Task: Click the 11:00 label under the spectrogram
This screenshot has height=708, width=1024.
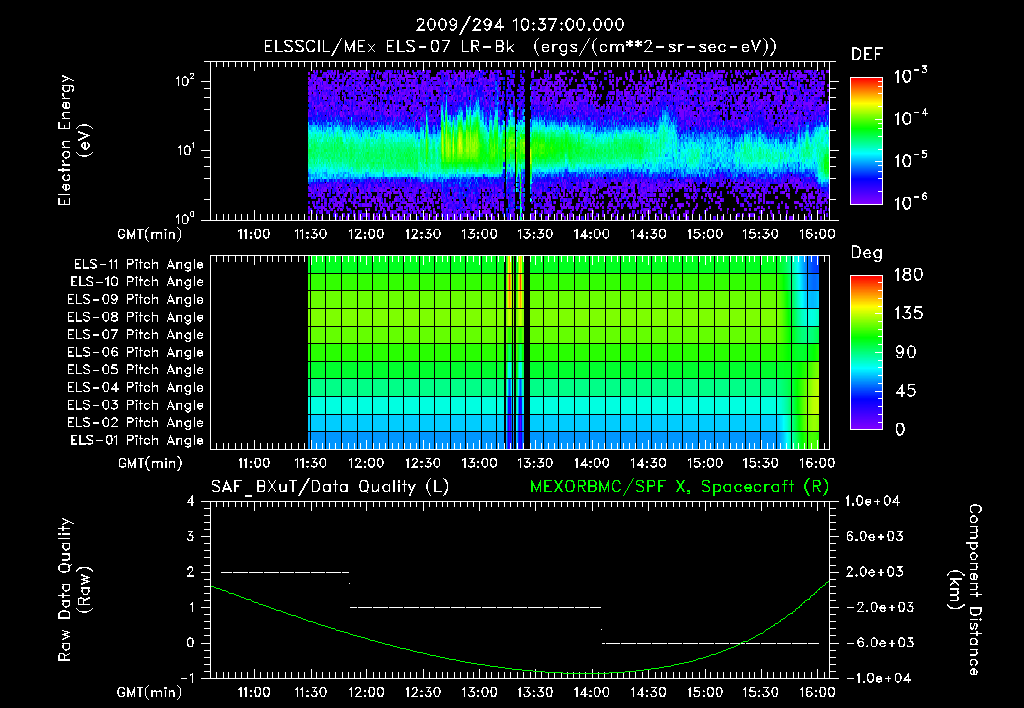Action: (x=253, y=234)
